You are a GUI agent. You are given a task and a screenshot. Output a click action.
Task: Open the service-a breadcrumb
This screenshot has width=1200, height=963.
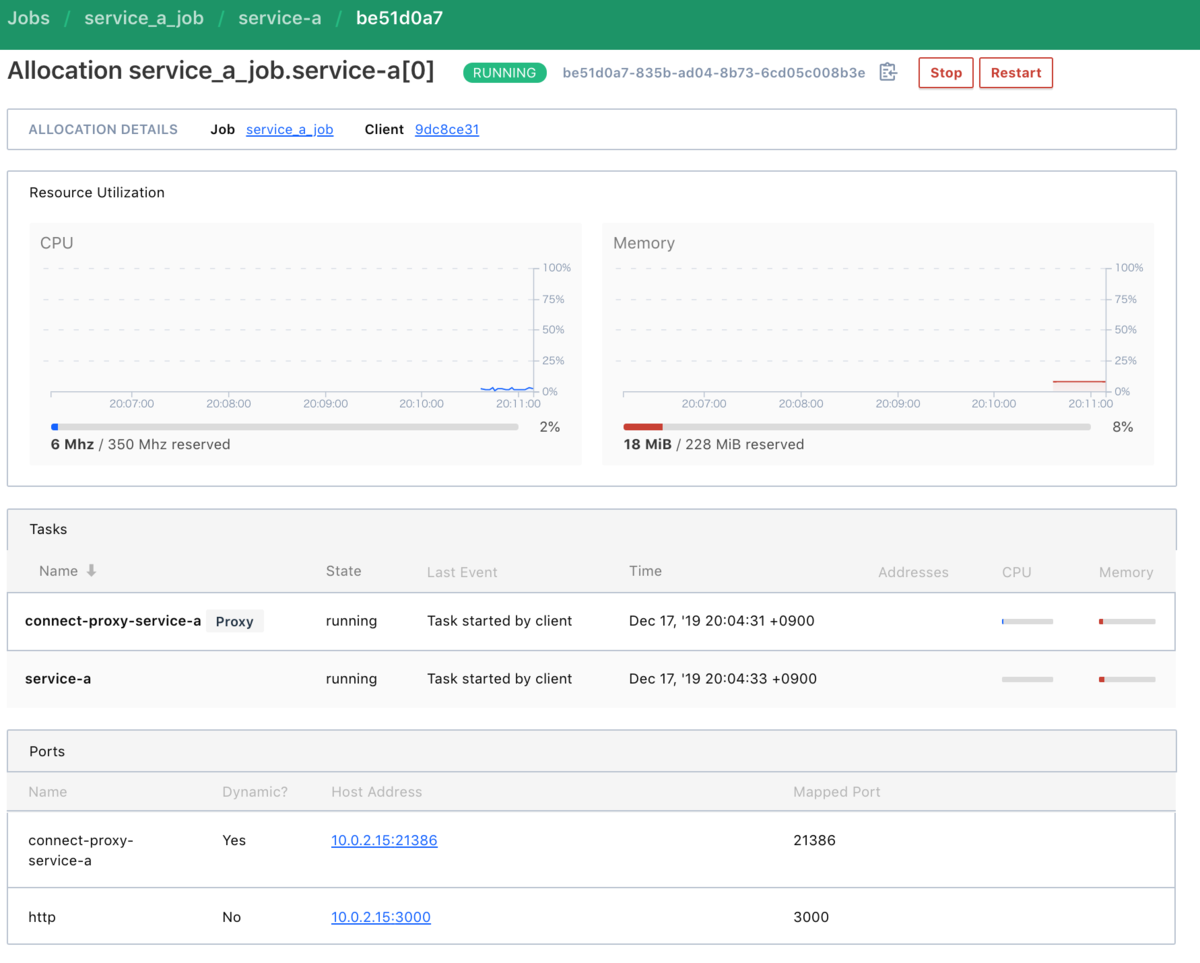[280, 18]
